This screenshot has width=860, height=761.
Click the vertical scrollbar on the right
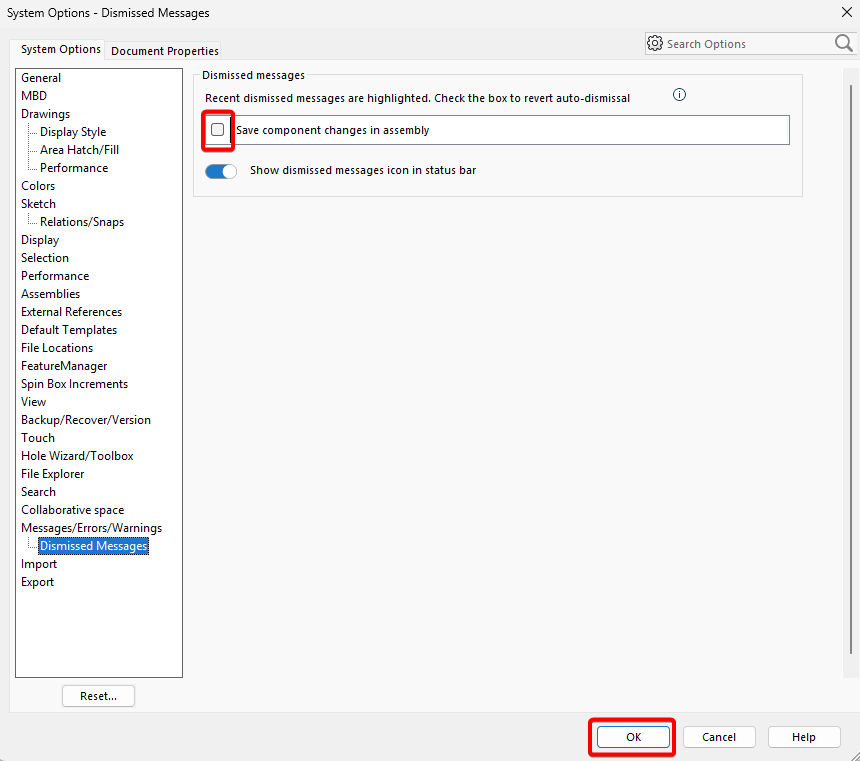pyautogui.click(x=851, y=369)
